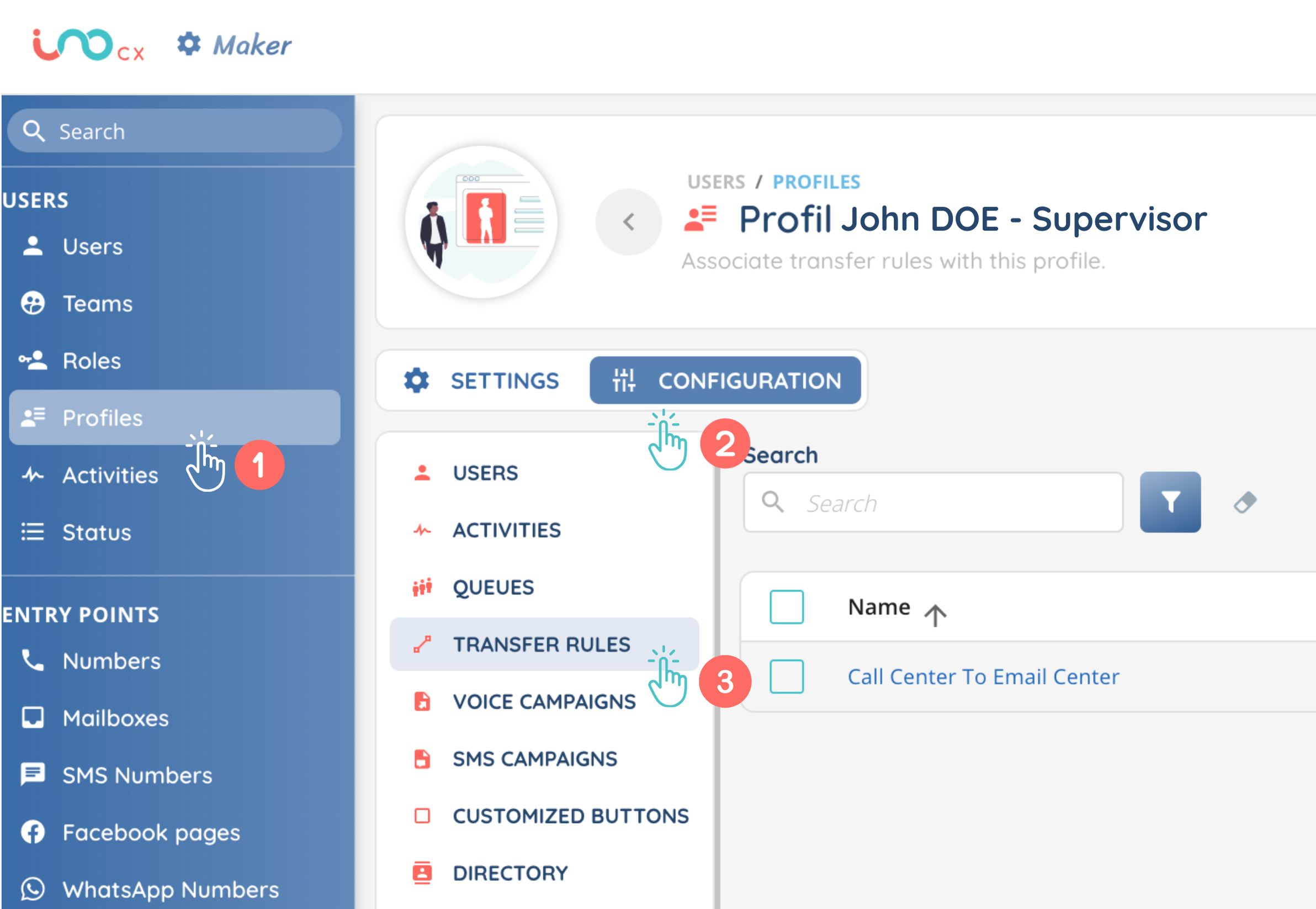Open Call Center To Email Center link
1316x909 pixels.
[983, 676]
